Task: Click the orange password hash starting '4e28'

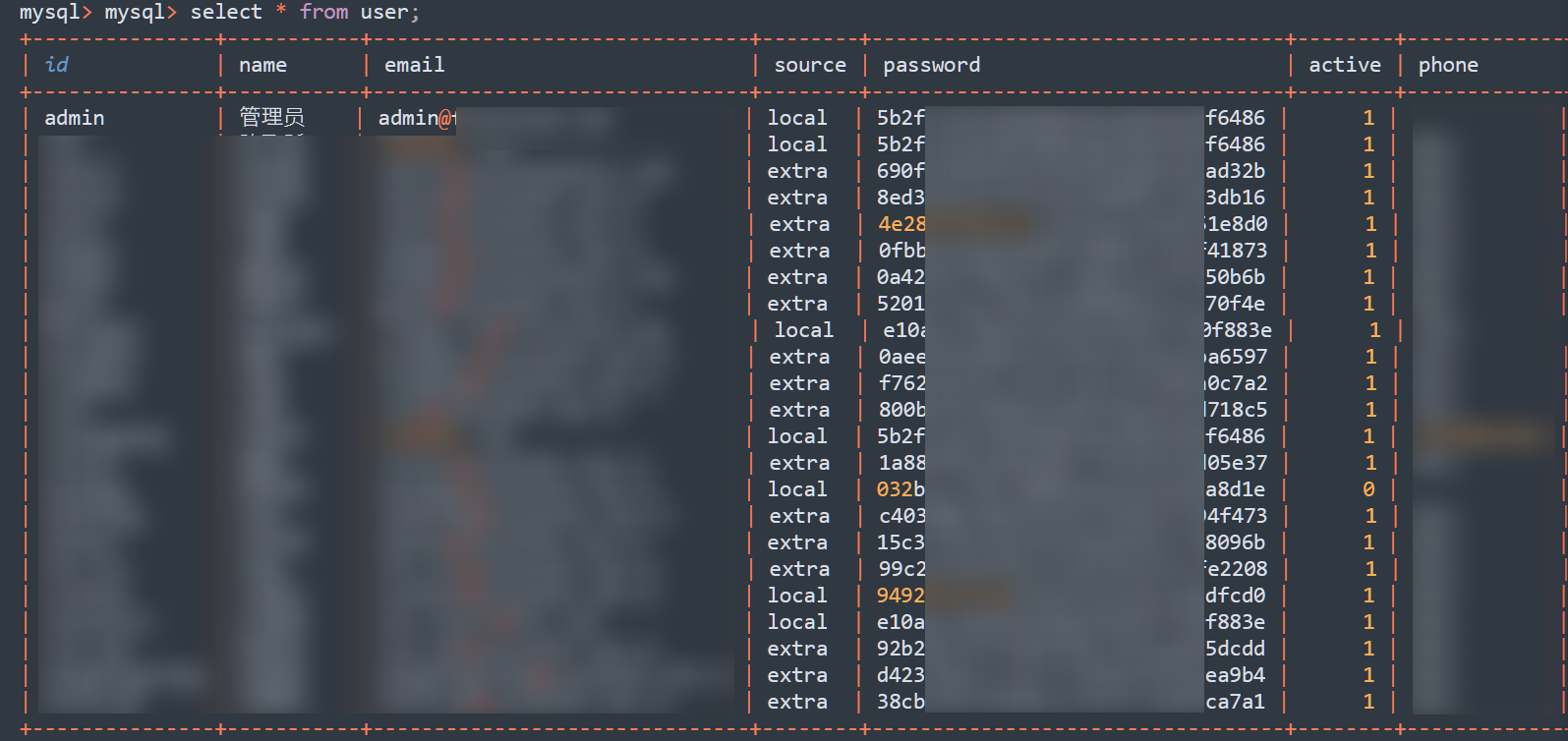Action: pos(901,224)
